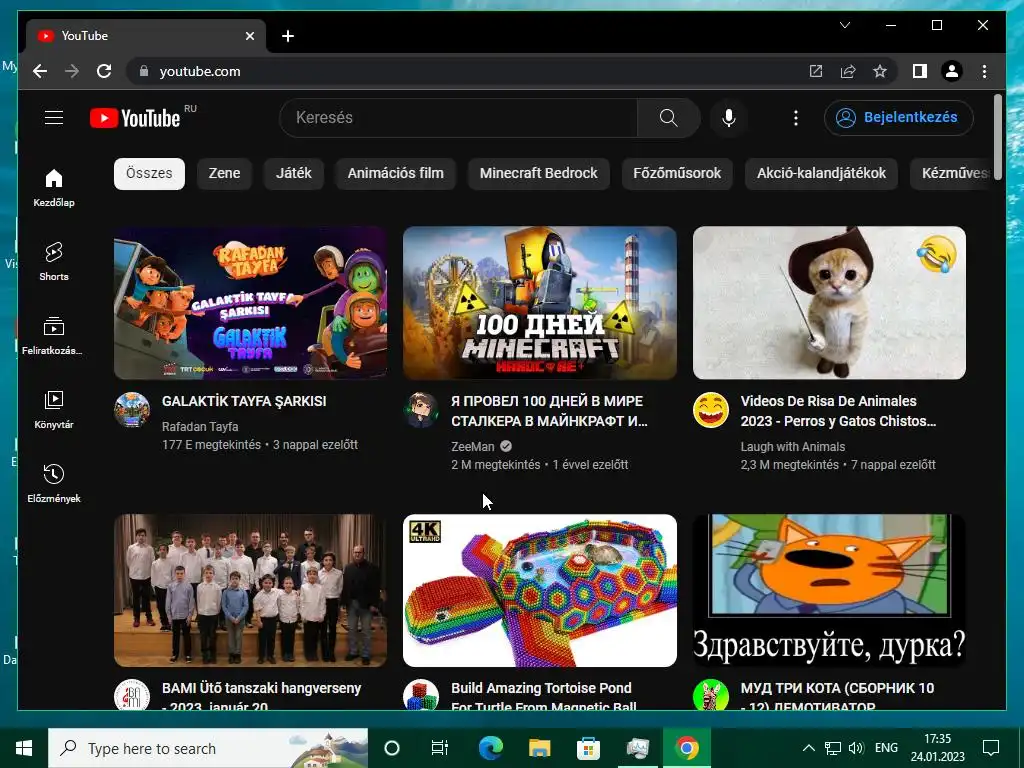Click Я ПРОВЕЛ 100 ДНЕЙ video title
Screen dimensions: 1024x768
point(549,411)
